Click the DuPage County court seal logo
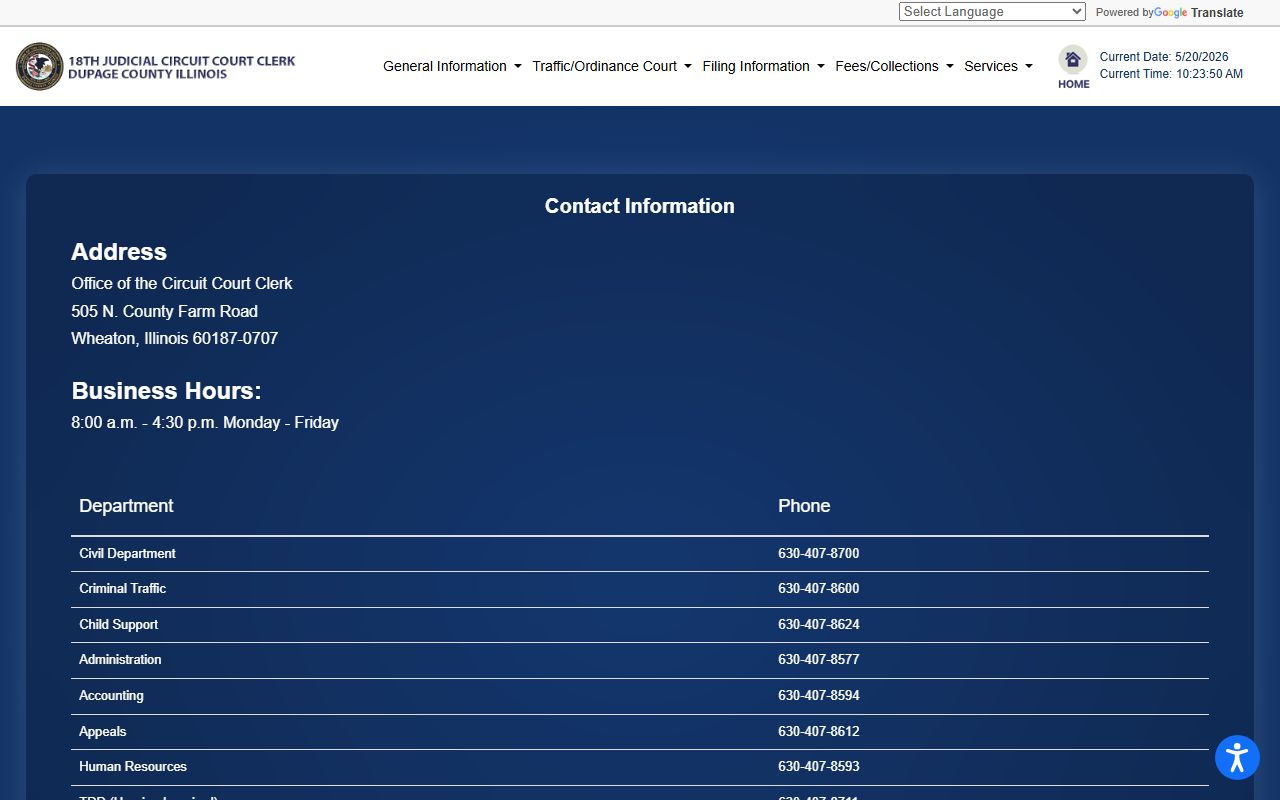The height and width of the screenshot is (800, 1280). tap(40, 66)
